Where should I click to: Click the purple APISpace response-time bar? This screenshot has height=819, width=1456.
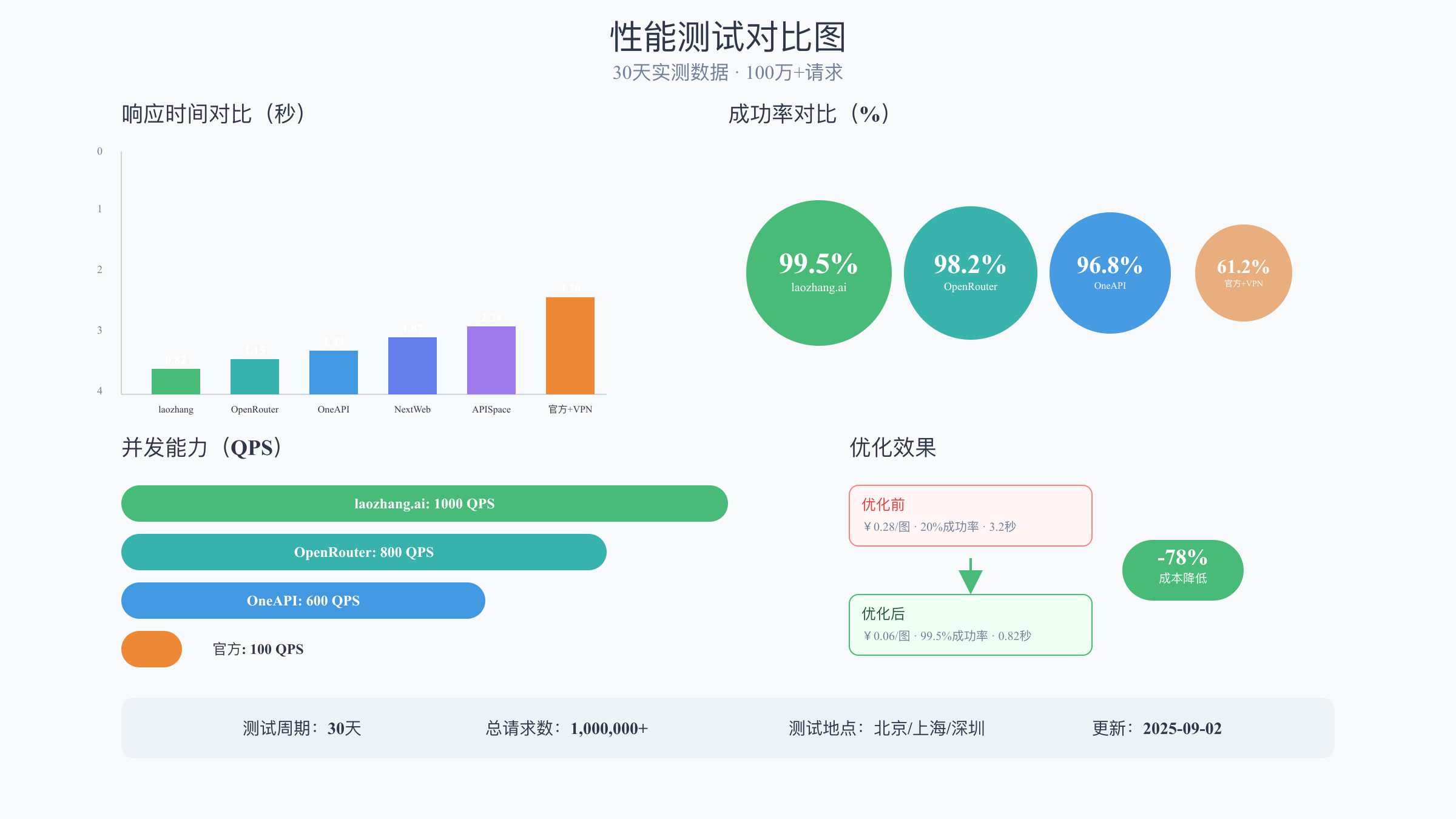coord(491,360)
